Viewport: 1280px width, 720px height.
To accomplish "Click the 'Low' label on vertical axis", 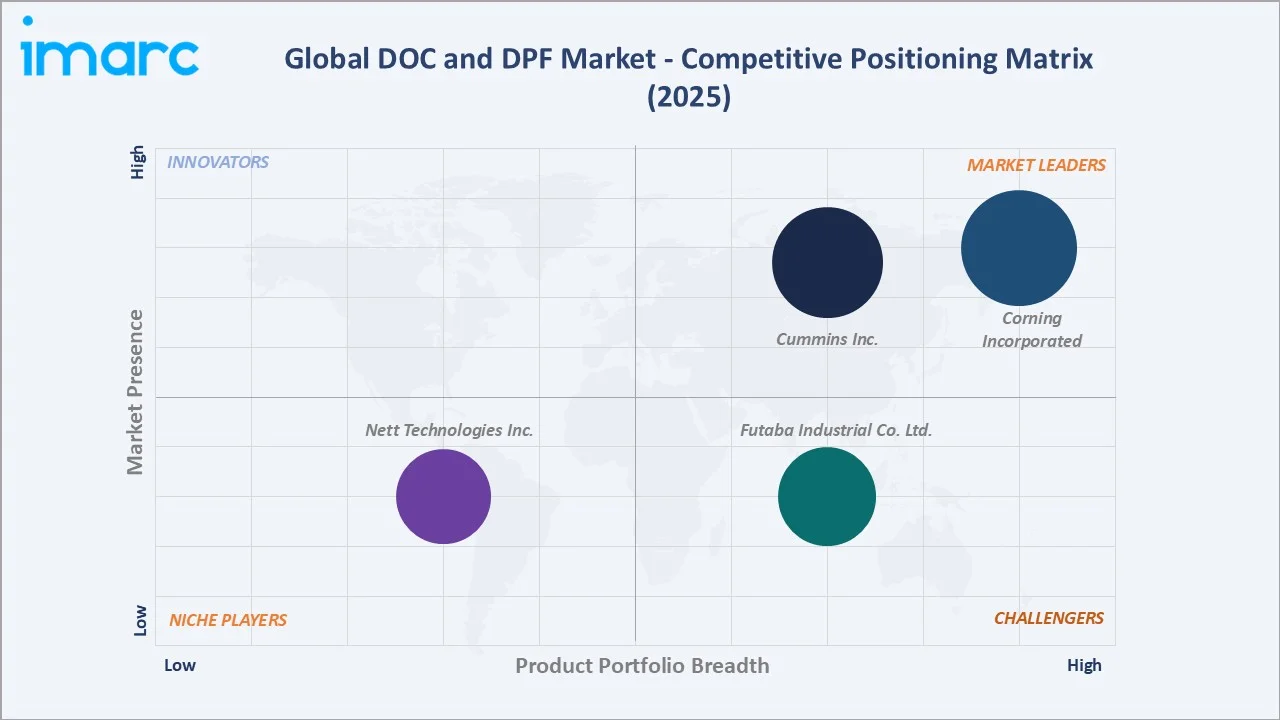I will tap(139, 620).
